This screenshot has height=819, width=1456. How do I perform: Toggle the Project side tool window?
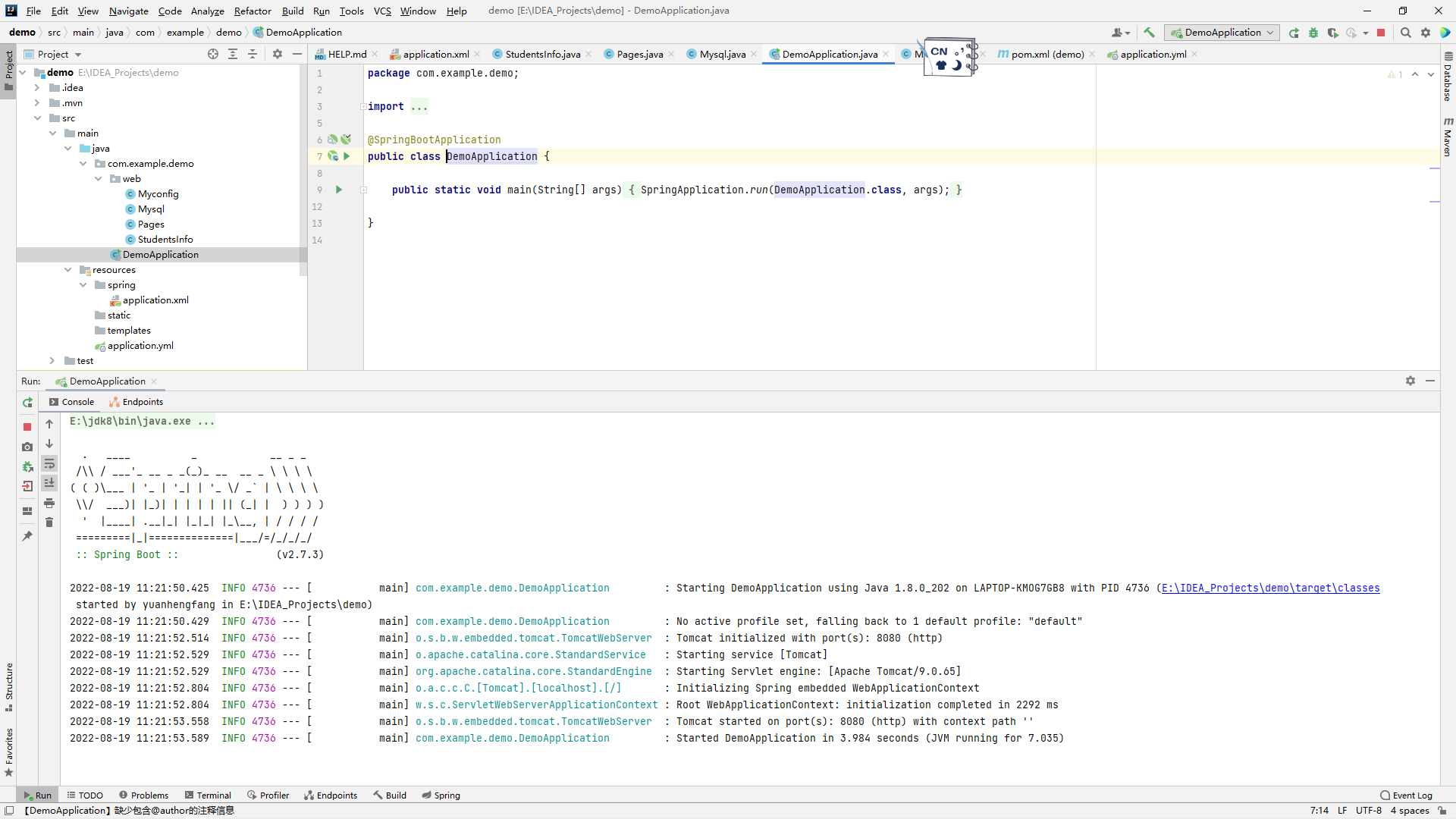click(x=8, y=70)
